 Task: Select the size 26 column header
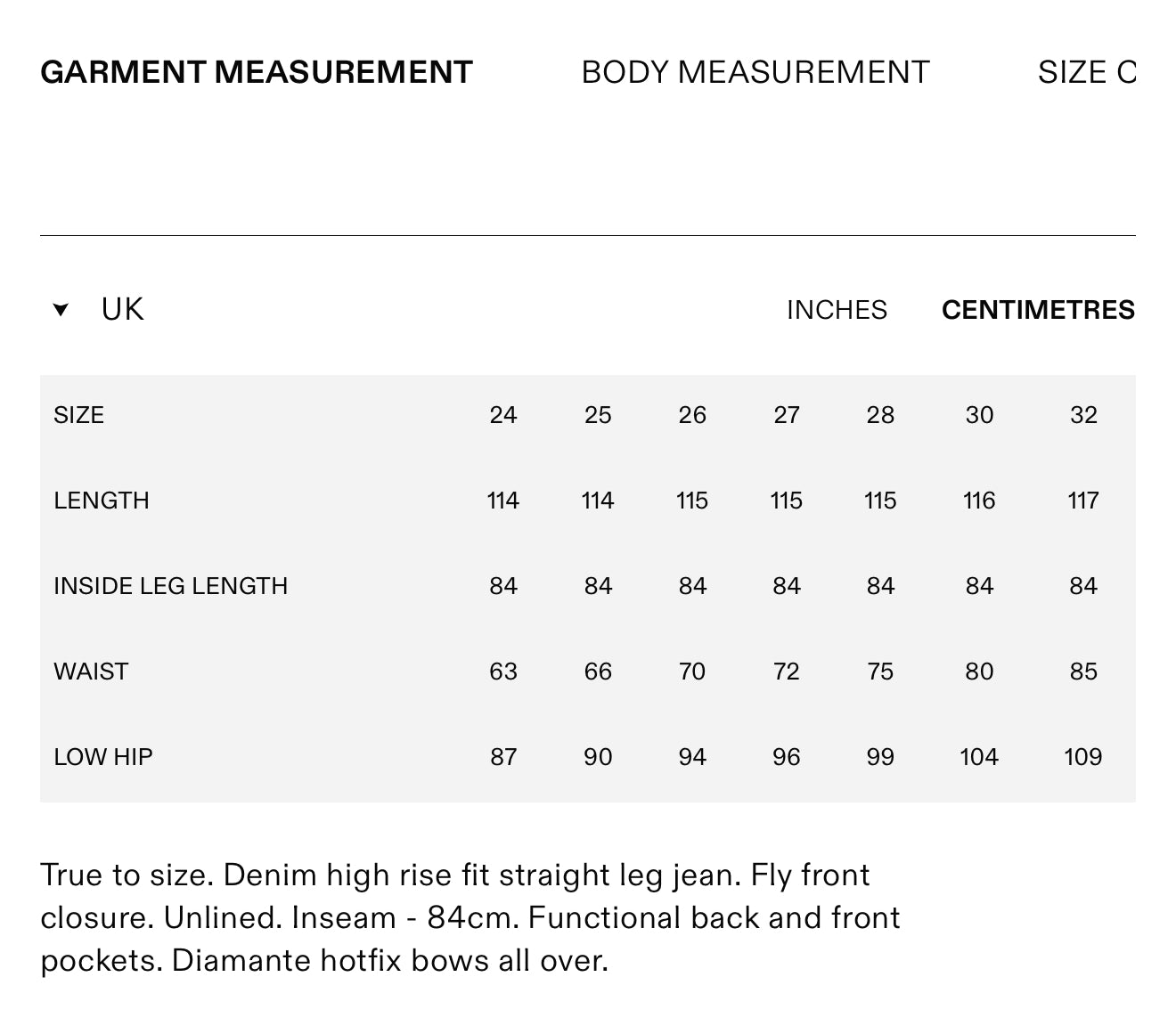click(692, 415)
